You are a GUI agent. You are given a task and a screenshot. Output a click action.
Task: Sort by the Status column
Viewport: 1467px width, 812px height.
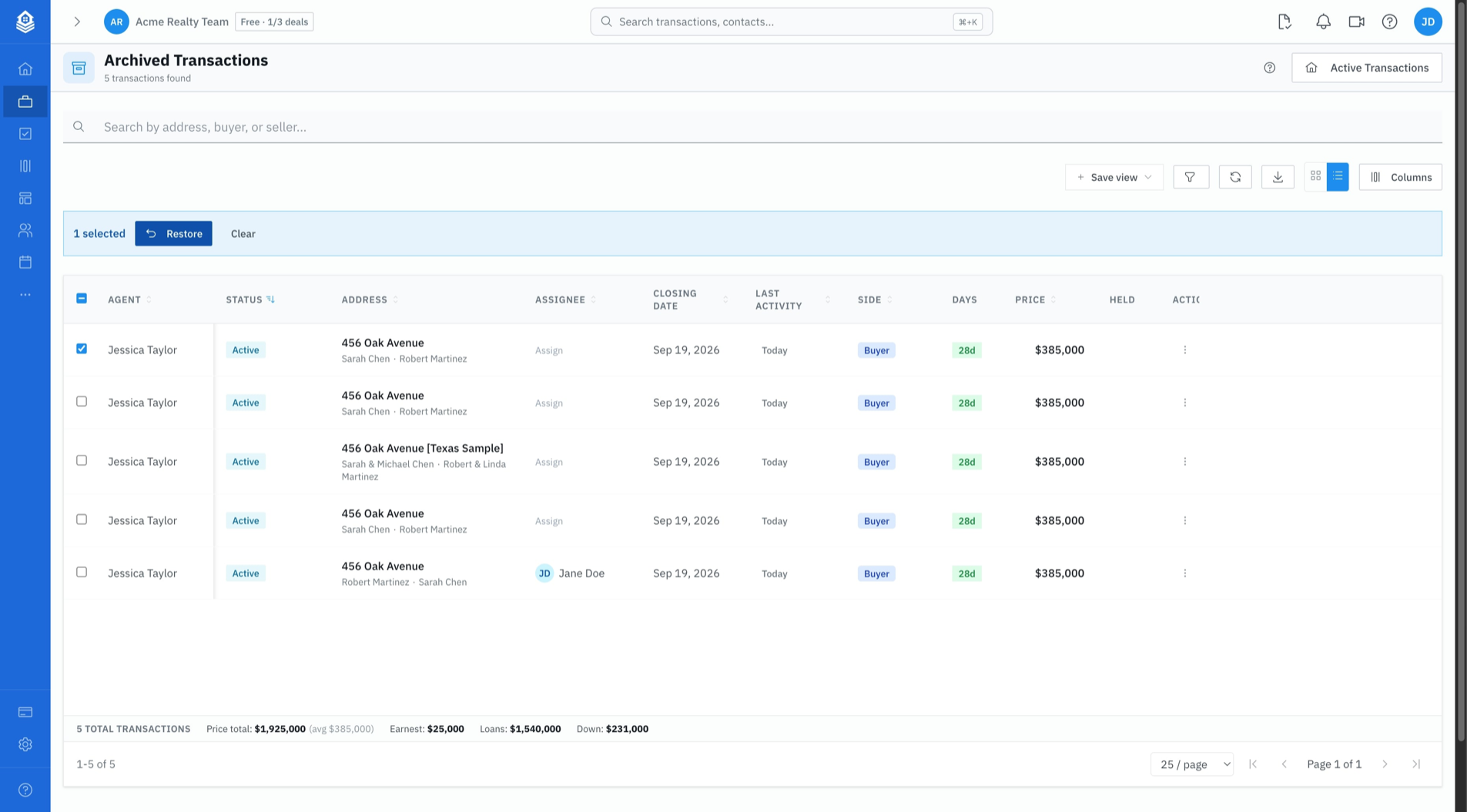click(250, 299)
